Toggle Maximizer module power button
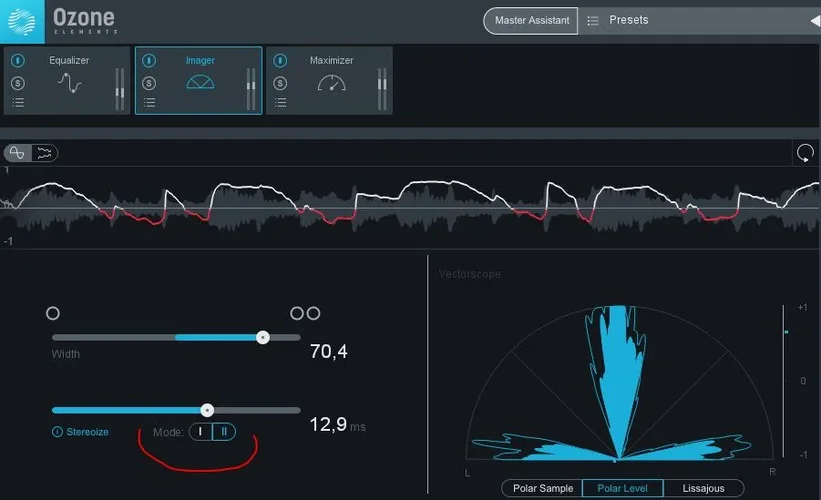Screen dimensions: 821x500 [x=280, y=61]
